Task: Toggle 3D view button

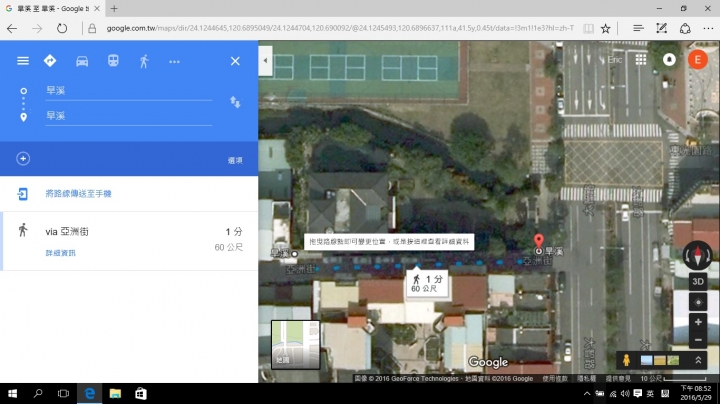Action: point(698,281)
